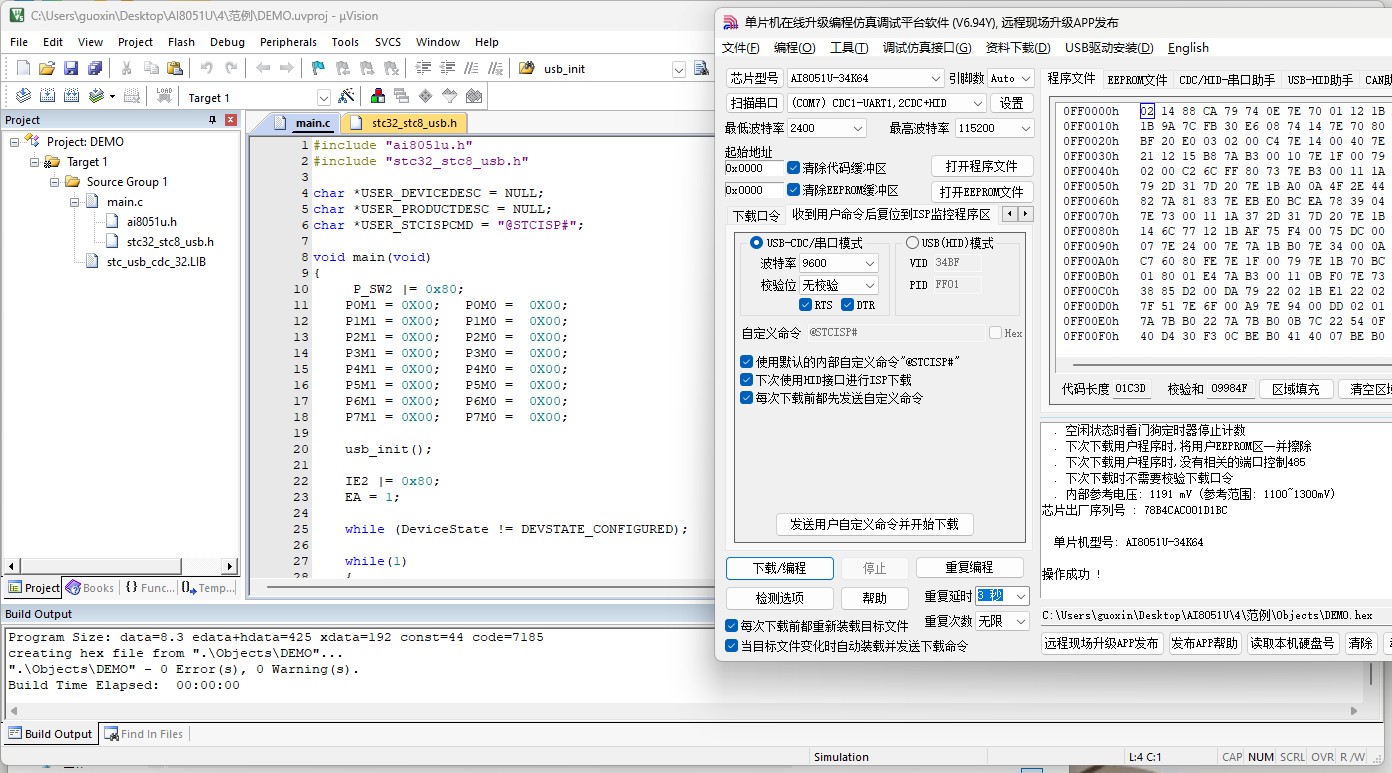Click 打开程序文件 button
This screenshot has height=773, width=1392.
tap(982, 166)
